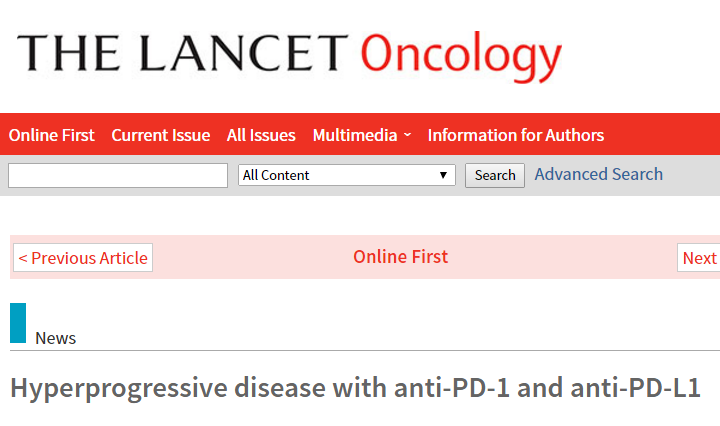
Task: Click The Lancet Oncology logo
Action: [289, 56]
